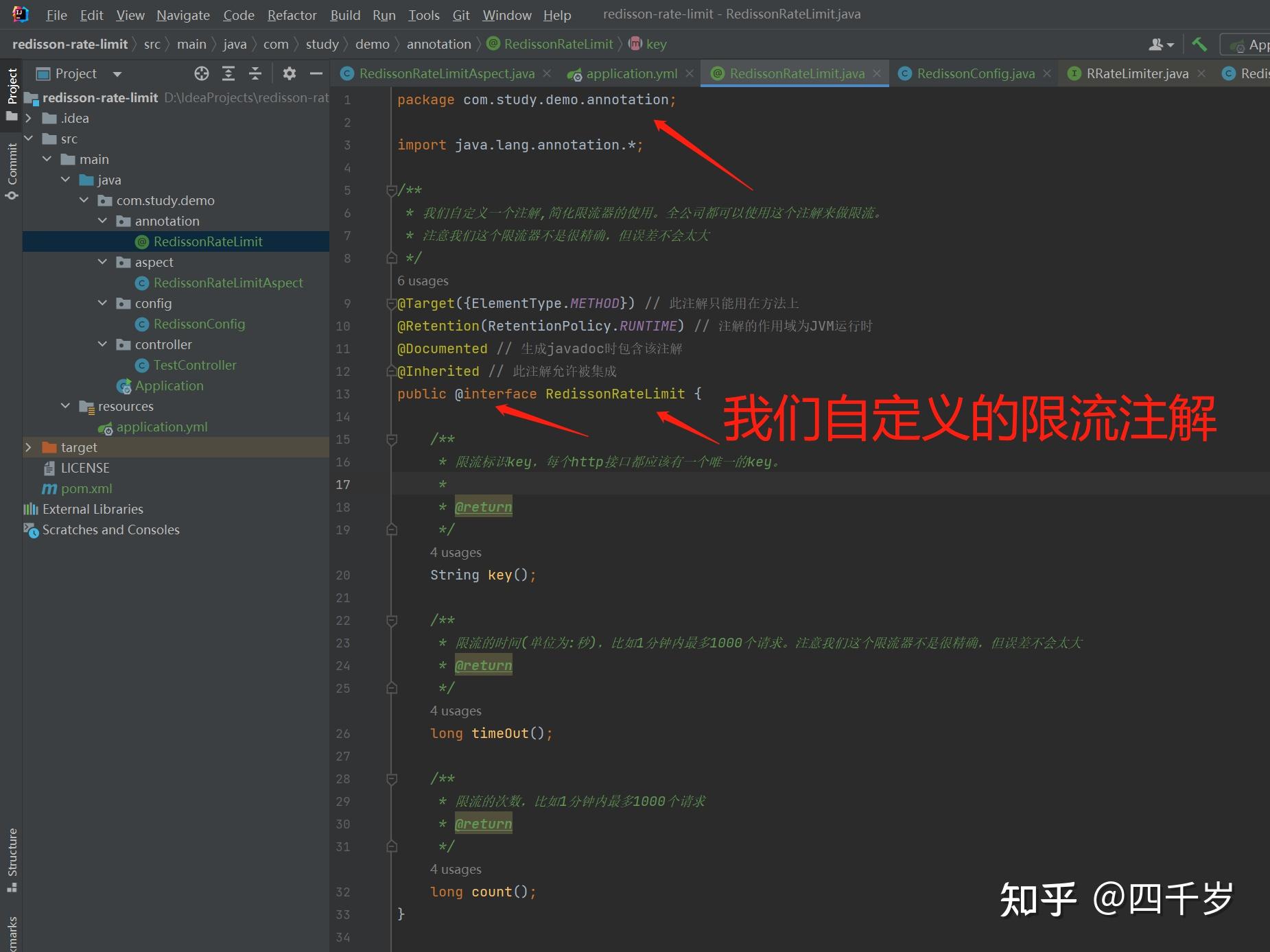Expand all tree nodes via toolbar icon
The image size is (1270, 952).
pos(228,73)
